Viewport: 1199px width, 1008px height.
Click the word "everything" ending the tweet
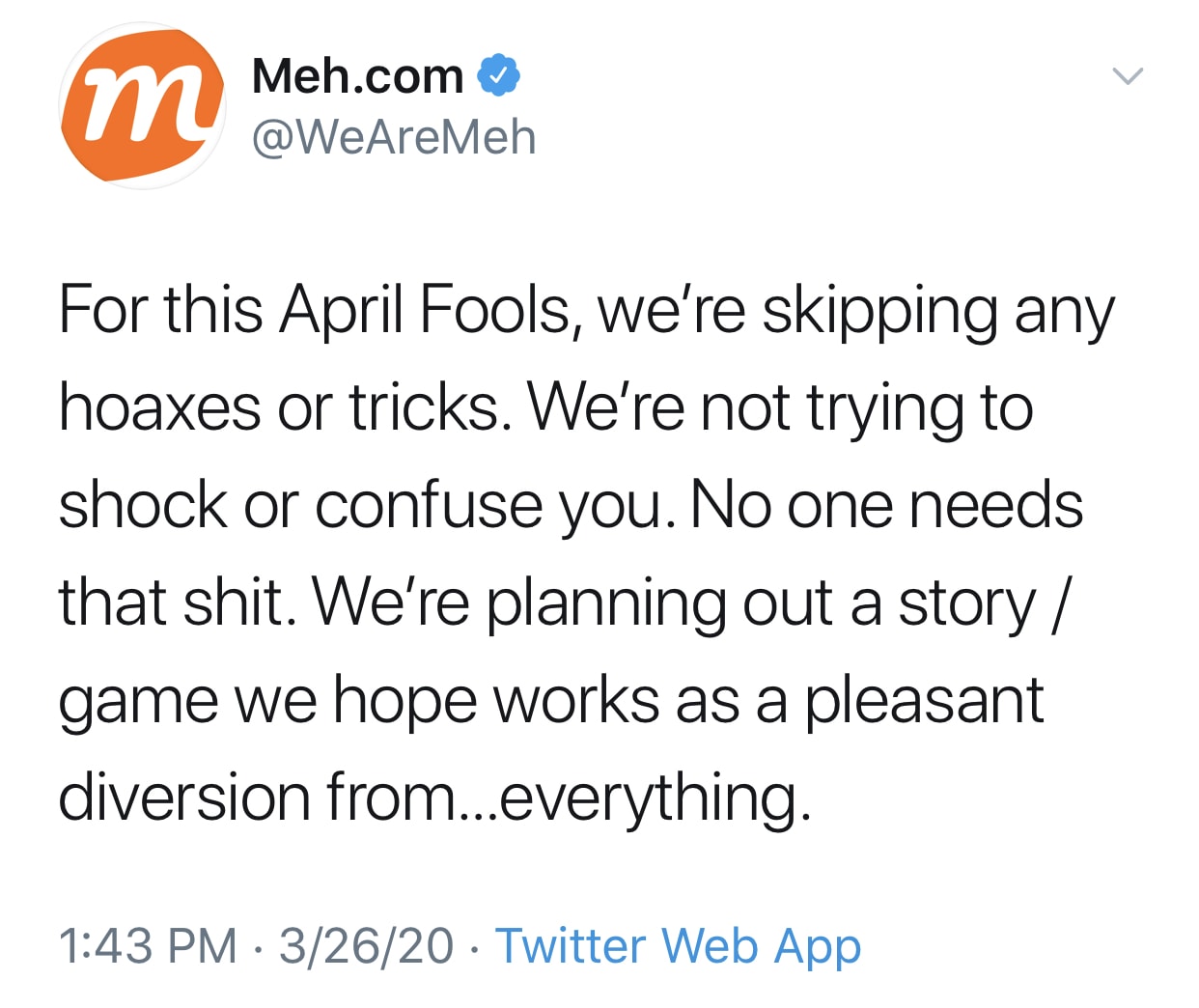[652, 798]
